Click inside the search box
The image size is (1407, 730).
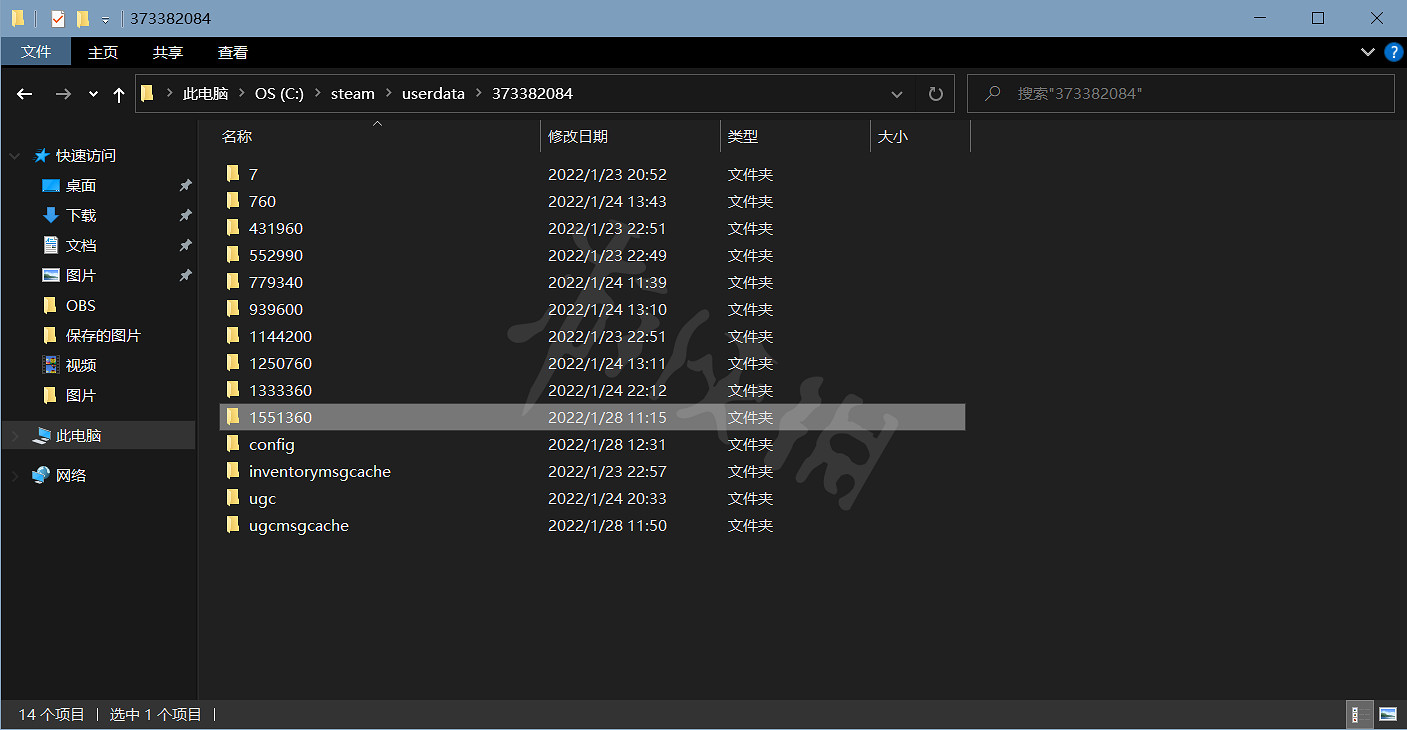click(x=1150, y=93)
